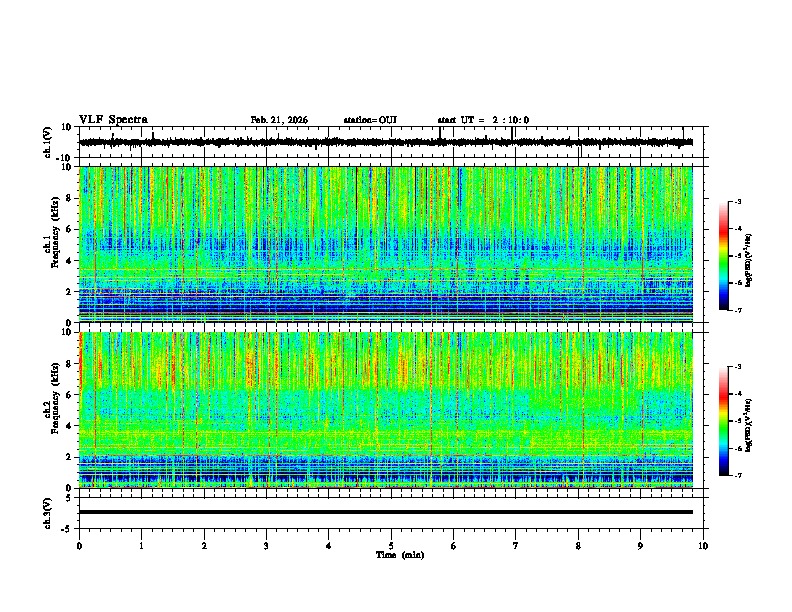Click the 'start UT = 2:10:0' text
The height and width of the screenshot is (612, 792).
point(483,120)
